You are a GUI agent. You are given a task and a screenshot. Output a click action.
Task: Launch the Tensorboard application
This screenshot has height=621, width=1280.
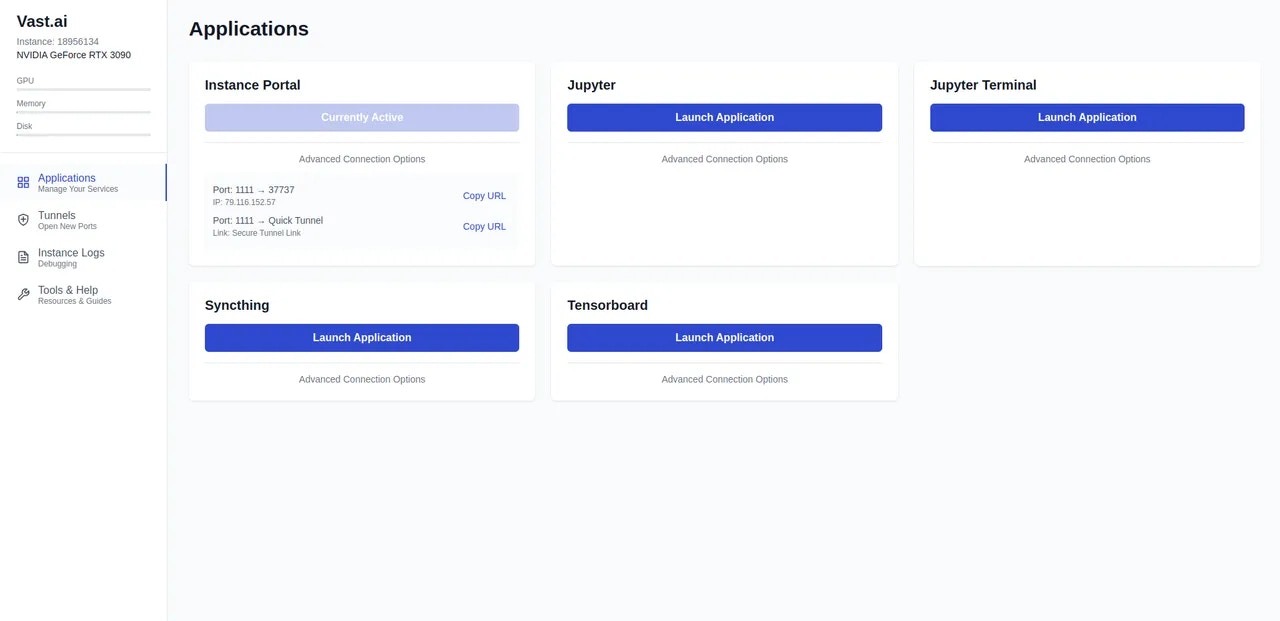[x=724, y=337]
